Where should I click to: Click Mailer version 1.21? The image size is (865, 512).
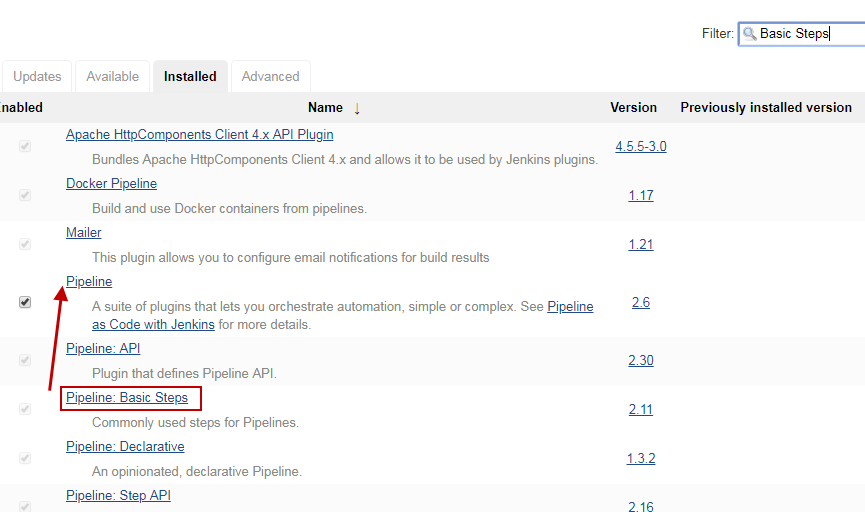tap(641, 245)
